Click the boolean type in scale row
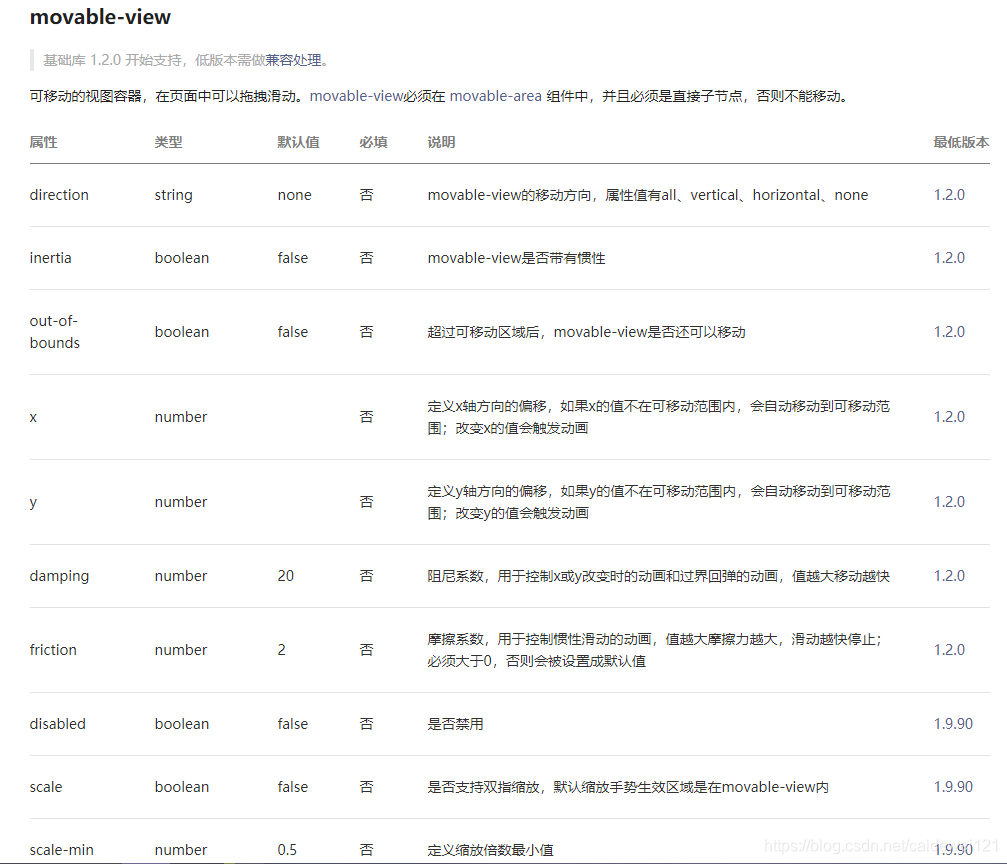This screenshot has height=864, width=1007. 182,786
